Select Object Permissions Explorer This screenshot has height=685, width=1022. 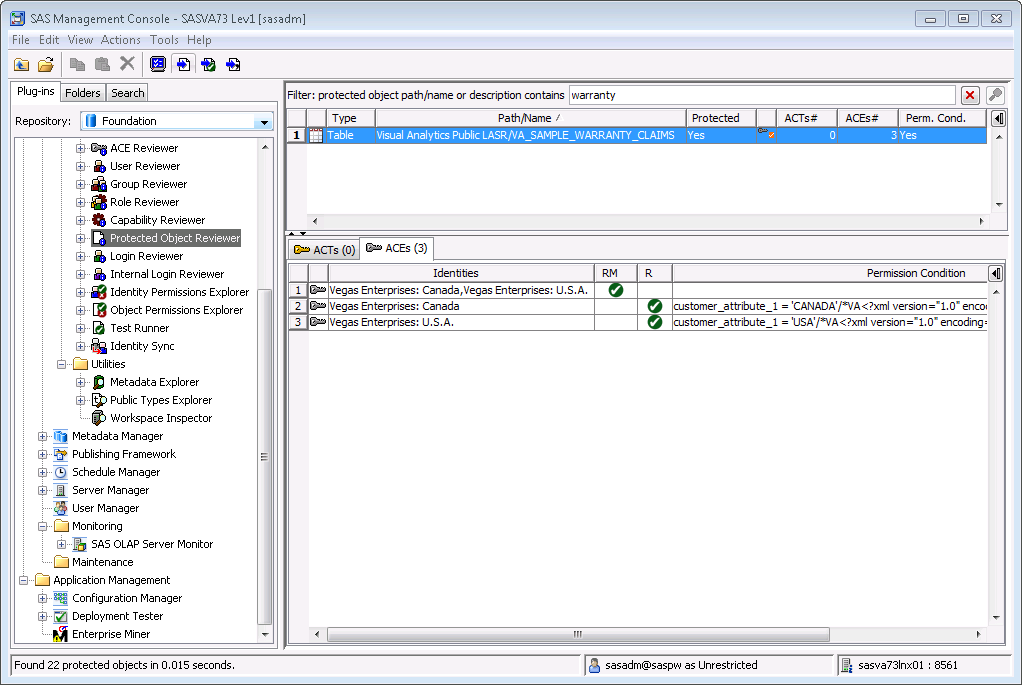(x=176, y=310)
